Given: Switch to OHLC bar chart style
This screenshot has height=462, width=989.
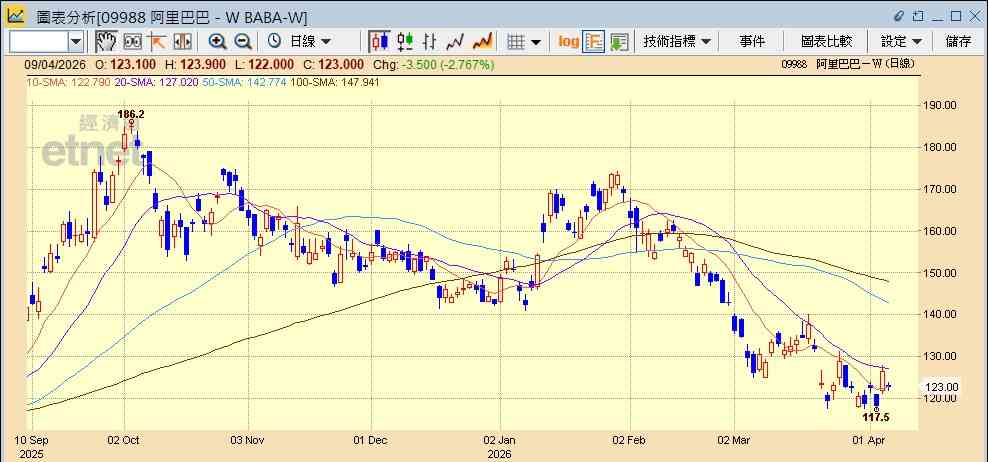Looking at the screenshot, I should pos(430,42).
